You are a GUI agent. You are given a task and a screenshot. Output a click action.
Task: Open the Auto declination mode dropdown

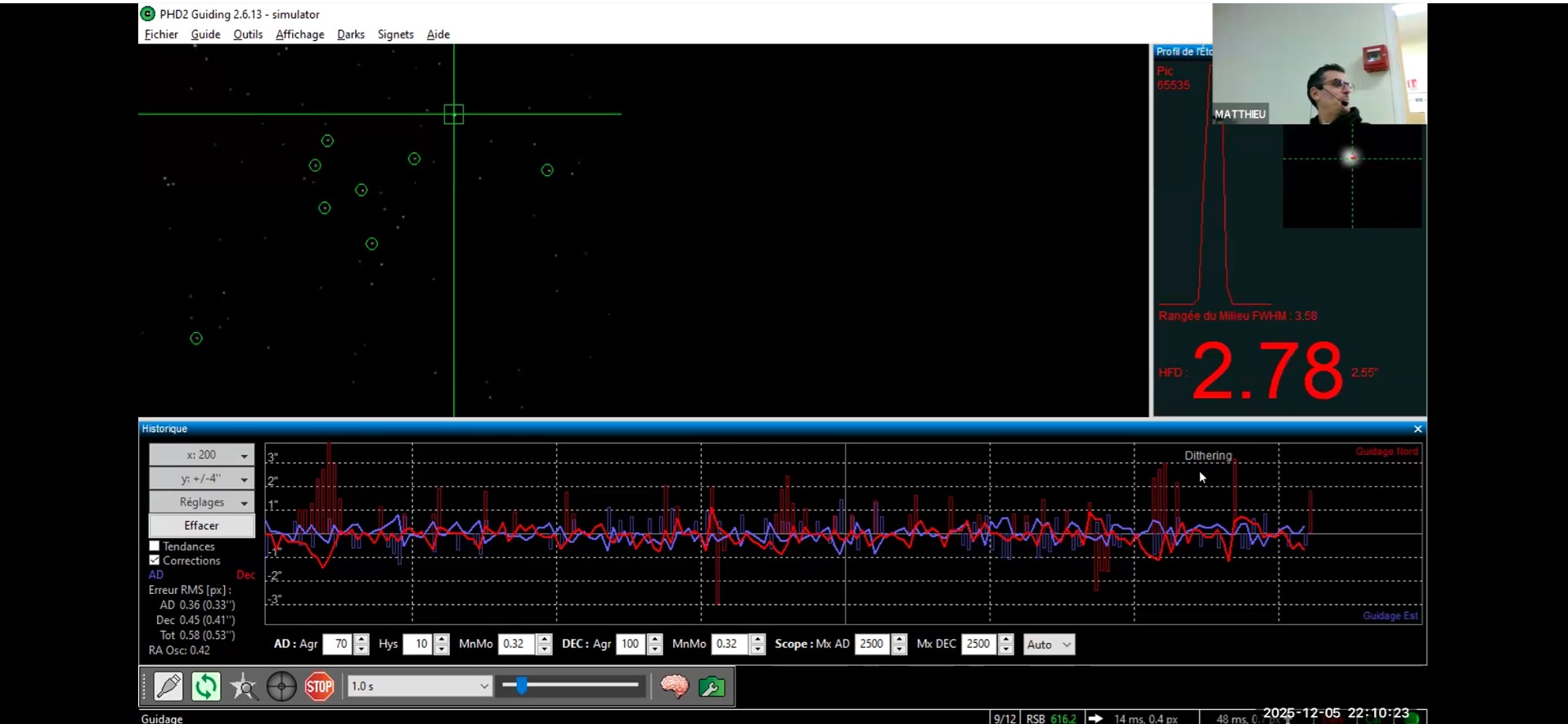[x=1049, y=645]
